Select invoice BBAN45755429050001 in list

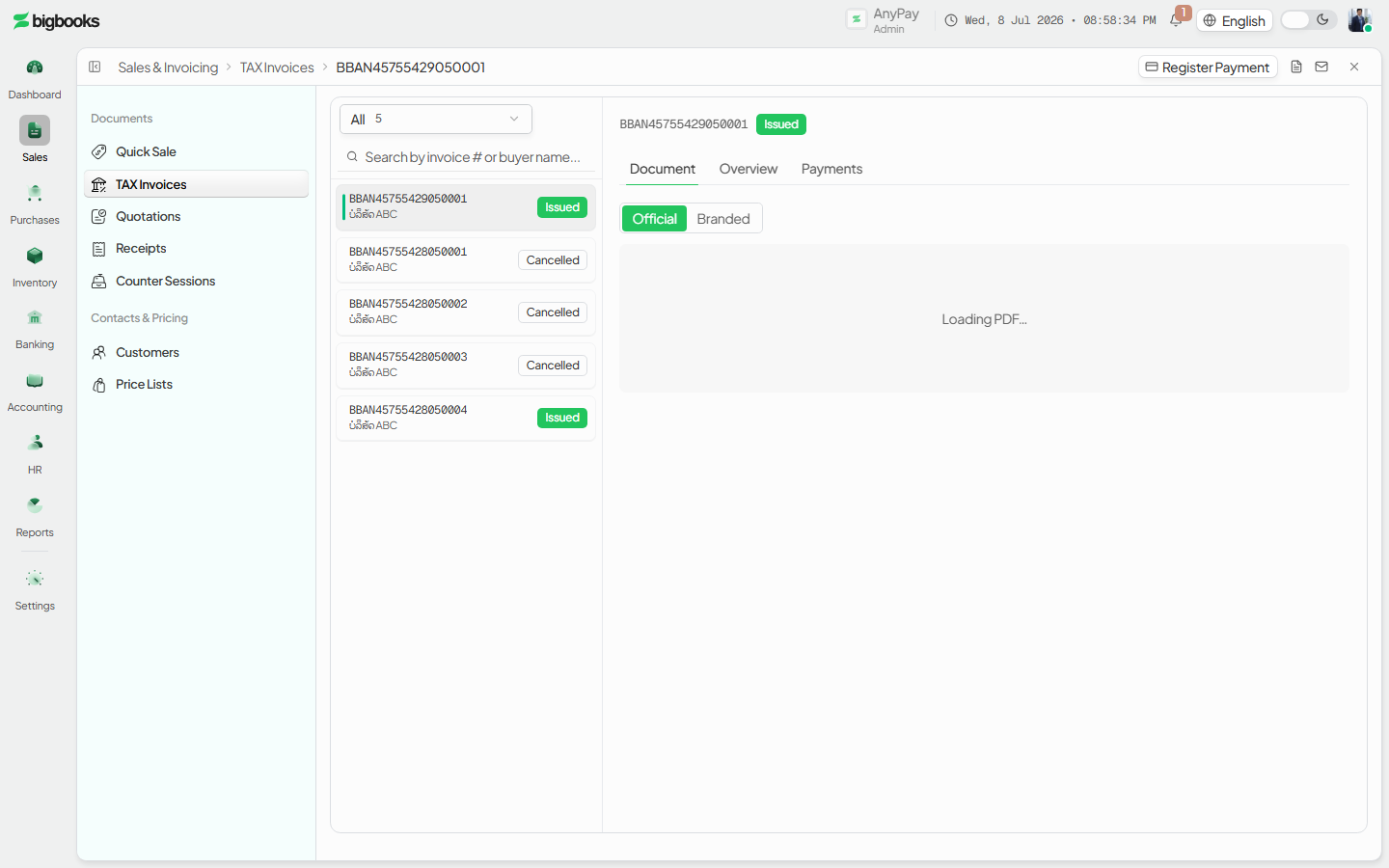coord(466,207)
